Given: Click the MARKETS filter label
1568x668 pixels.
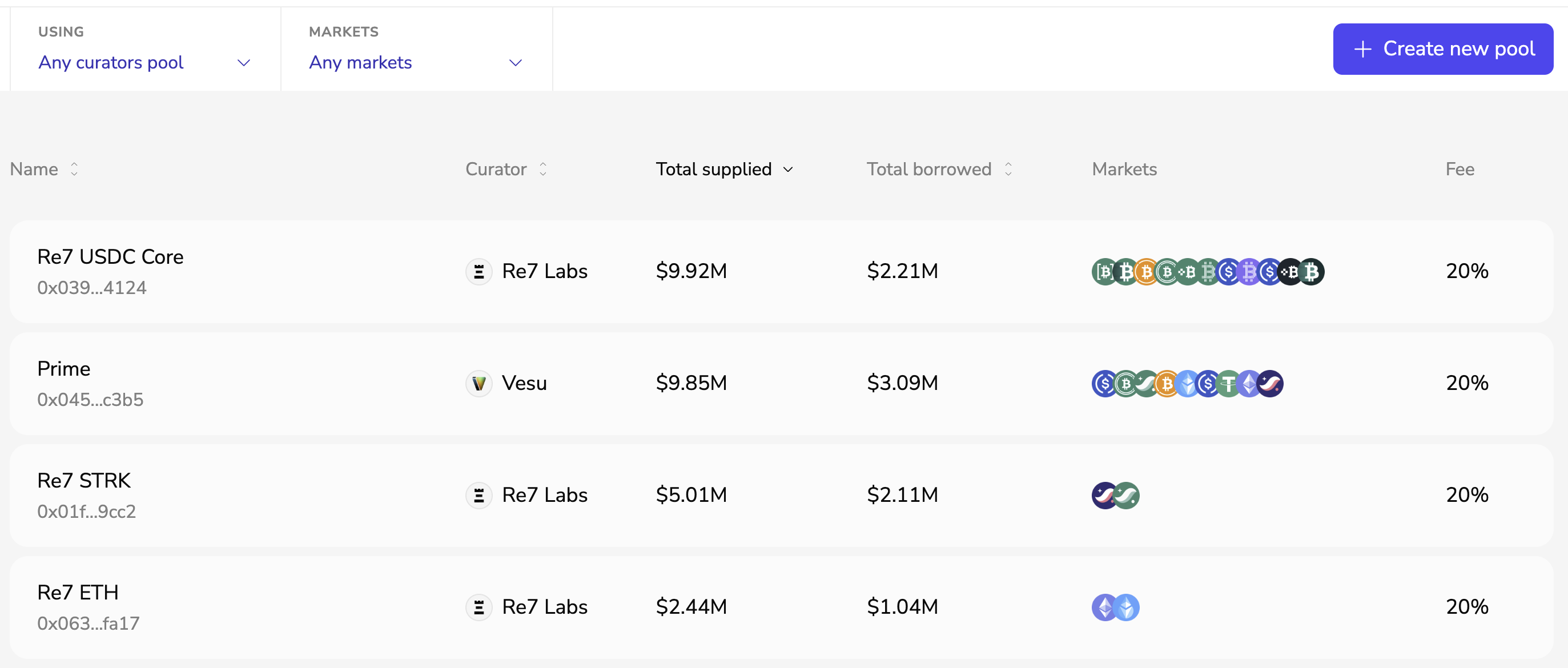Looking at the screenshot, I should [x=343, y=31].
